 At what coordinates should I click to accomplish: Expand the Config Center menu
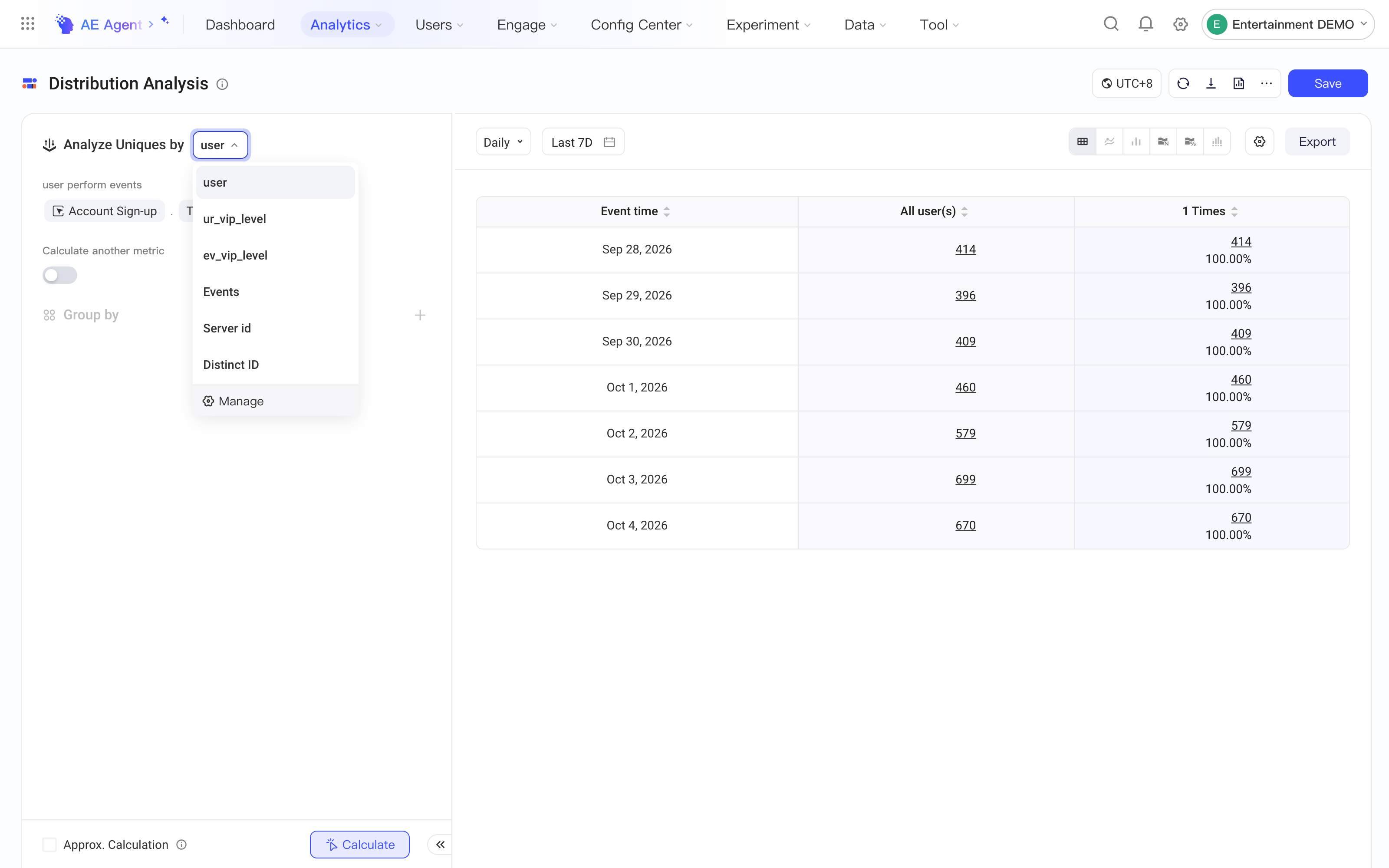click(642, 25)
